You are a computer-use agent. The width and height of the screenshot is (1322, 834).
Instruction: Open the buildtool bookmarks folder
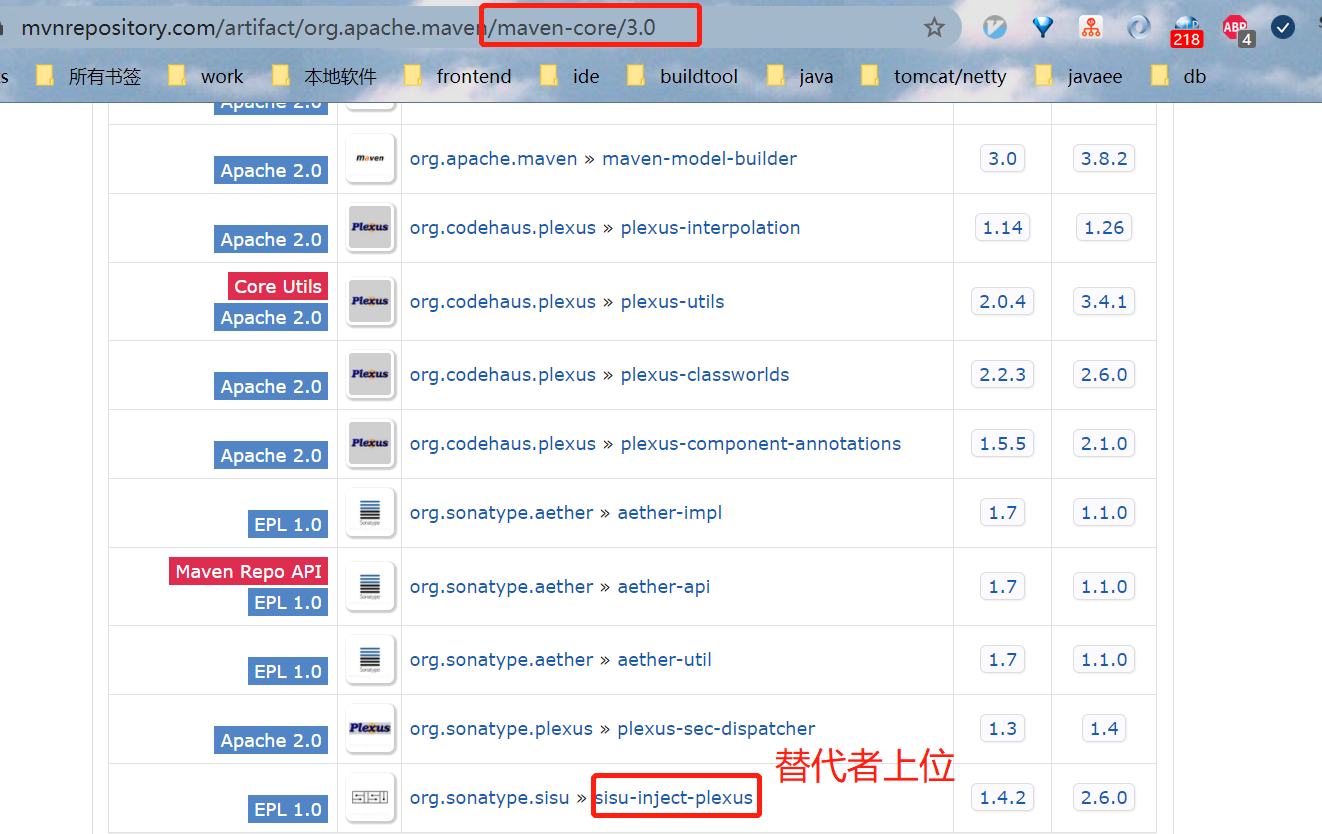pyautogui.click(x=683, y=76)
